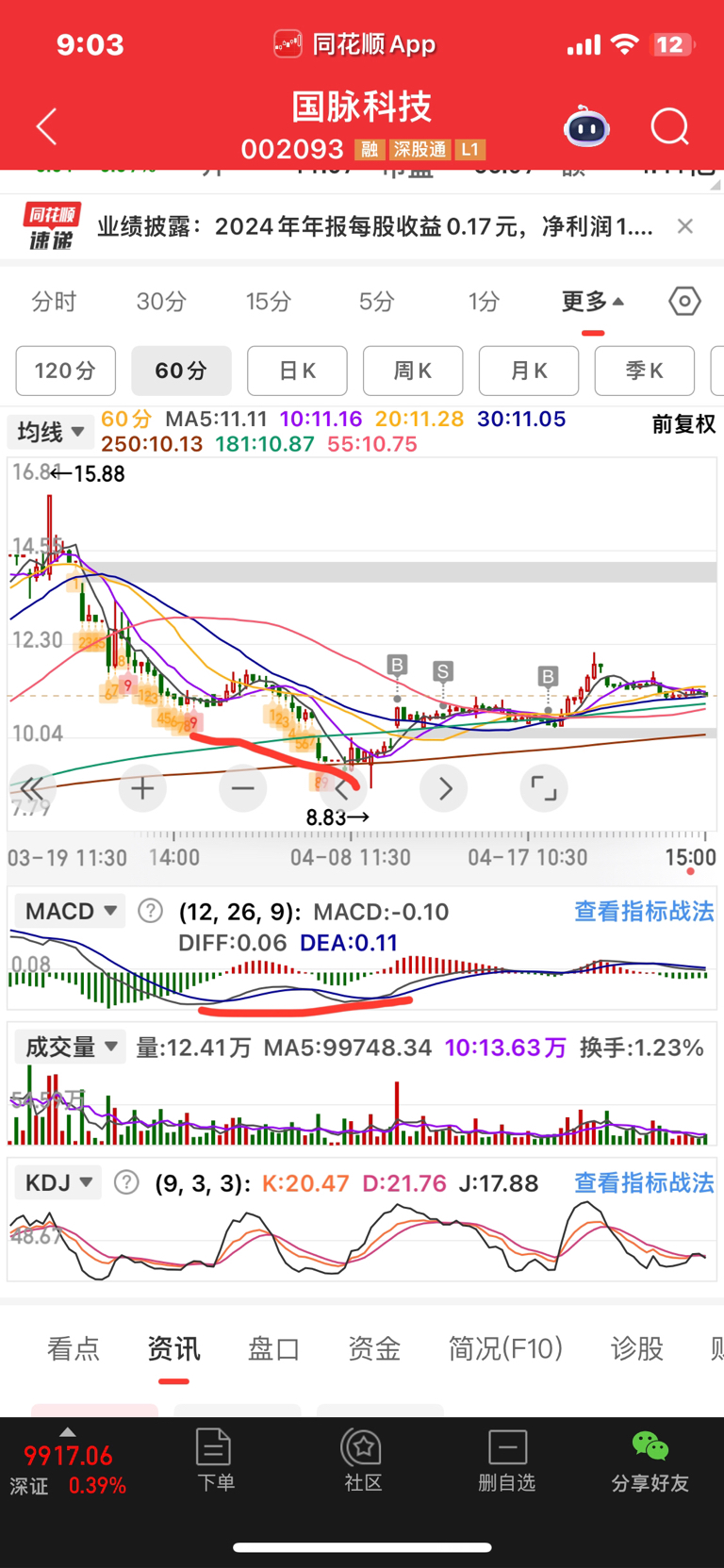Open chart settings hexagon icon

coord(684,302)
